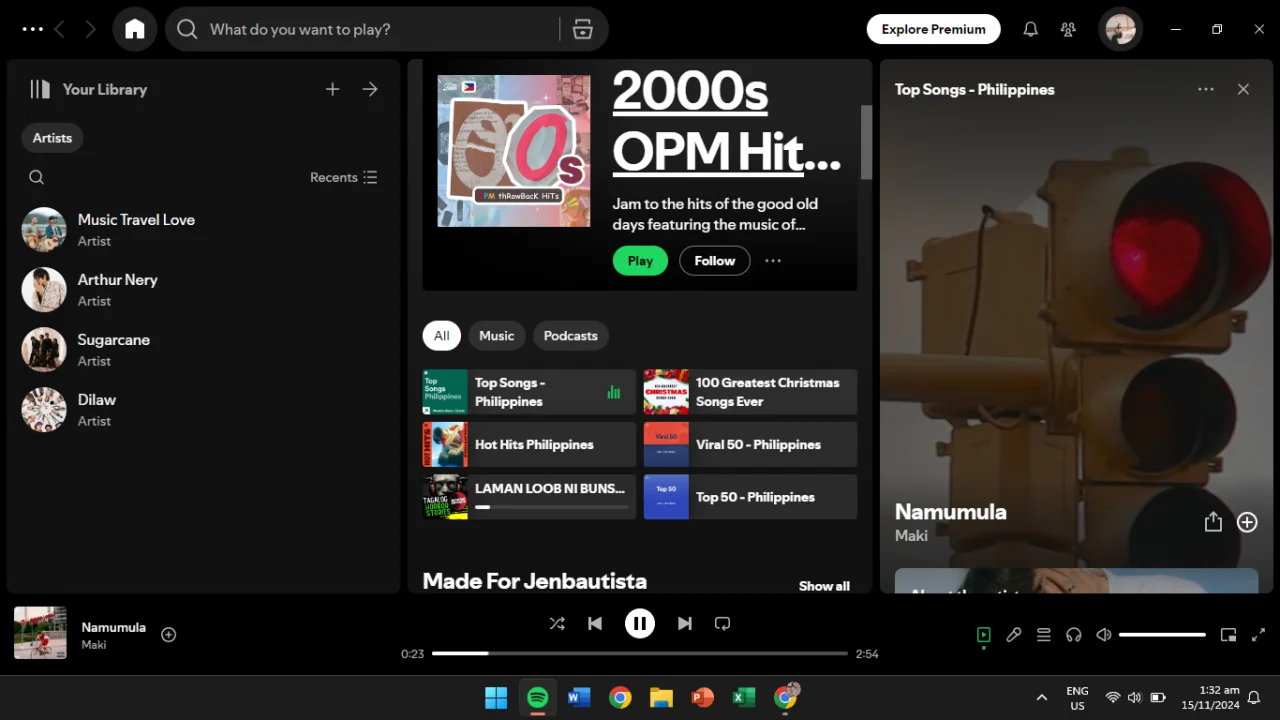Open the user profile avatar menu
Viewport: 1280px width, 720px height.
1120,29
